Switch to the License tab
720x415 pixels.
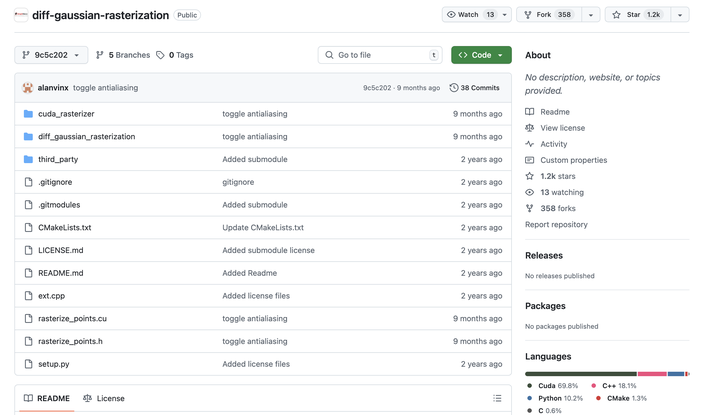pos(104,398)
